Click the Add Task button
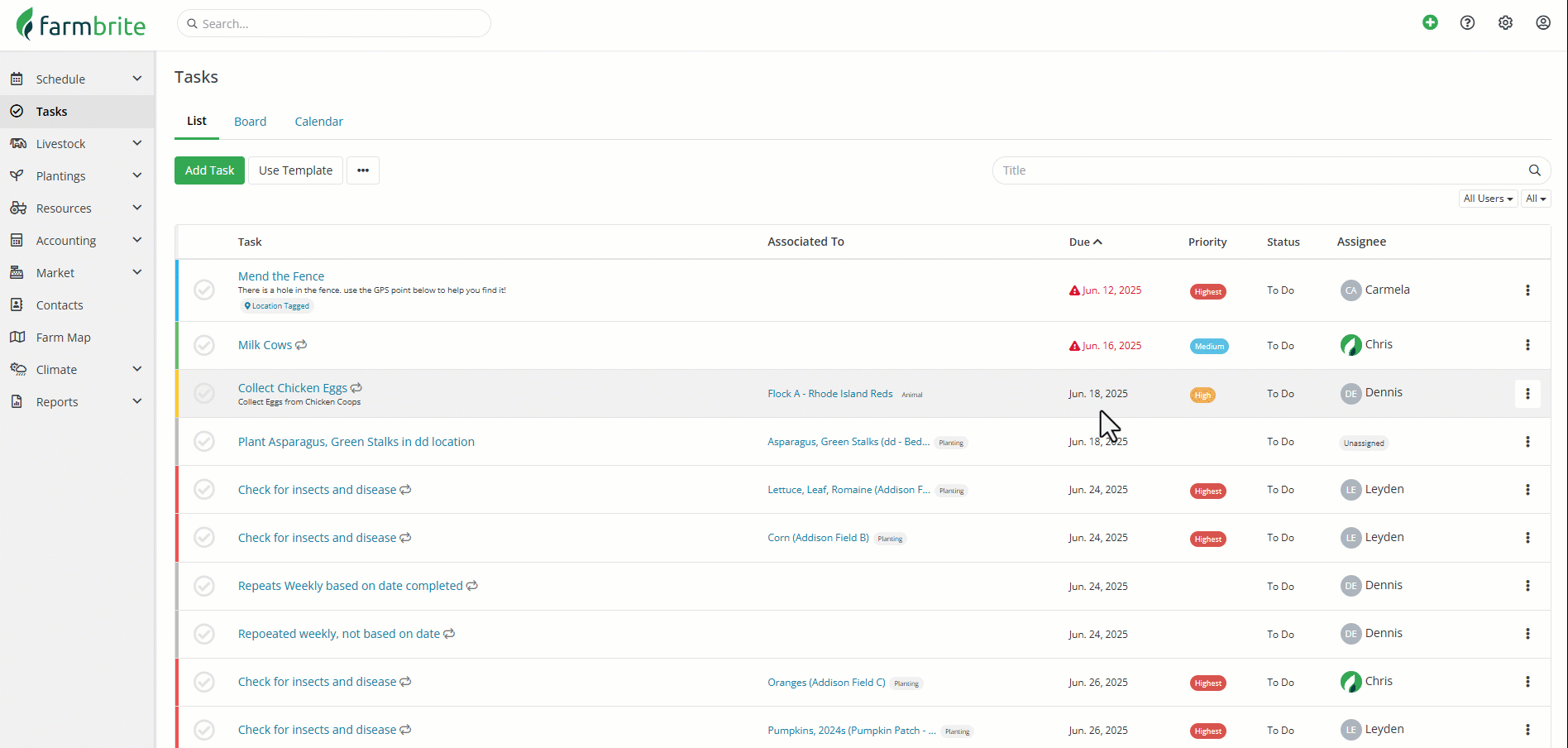 click(x=209, y=170)
